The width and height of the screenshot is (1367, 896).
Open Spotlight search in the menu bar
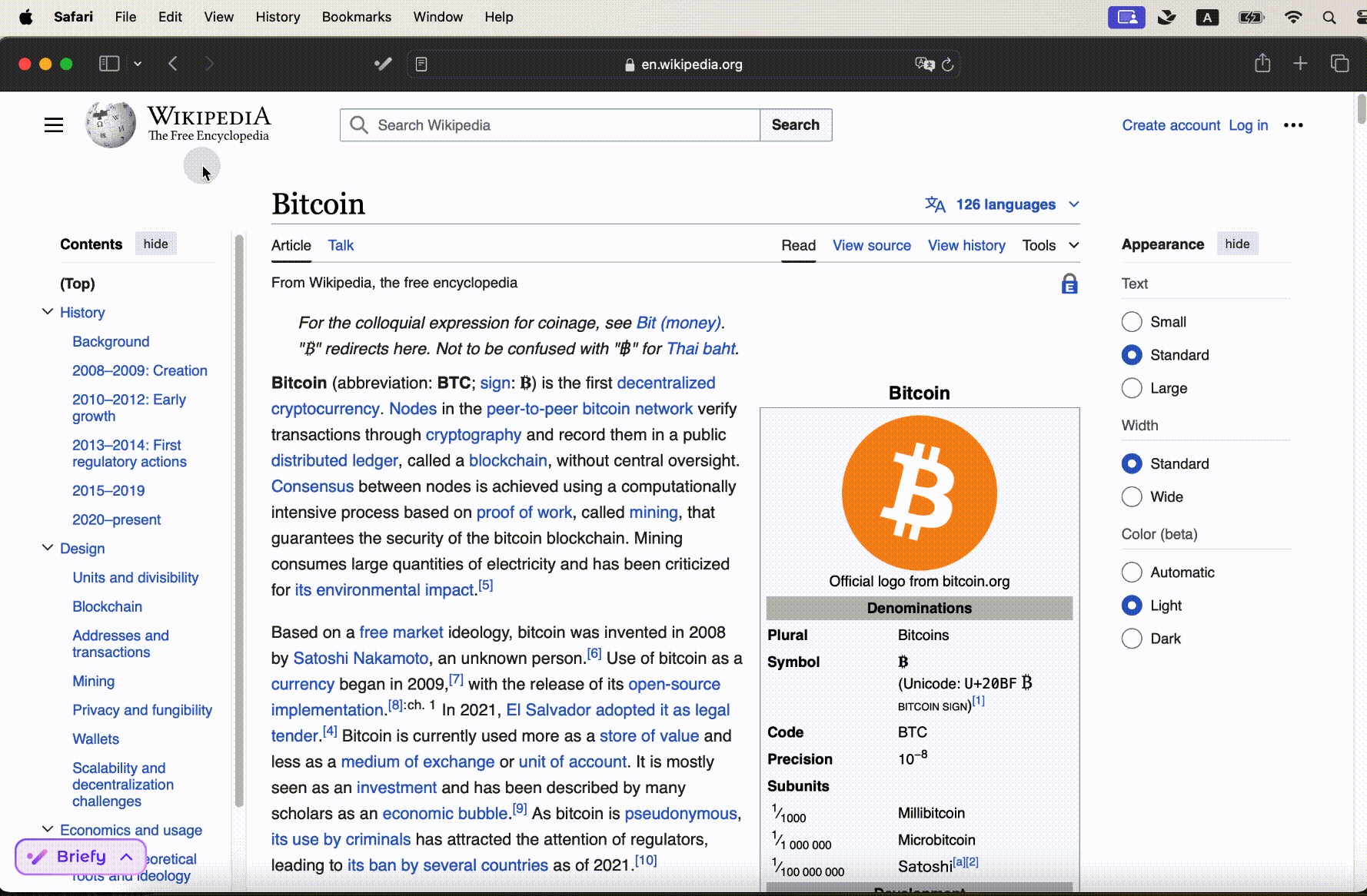[x=1329, y=17]
